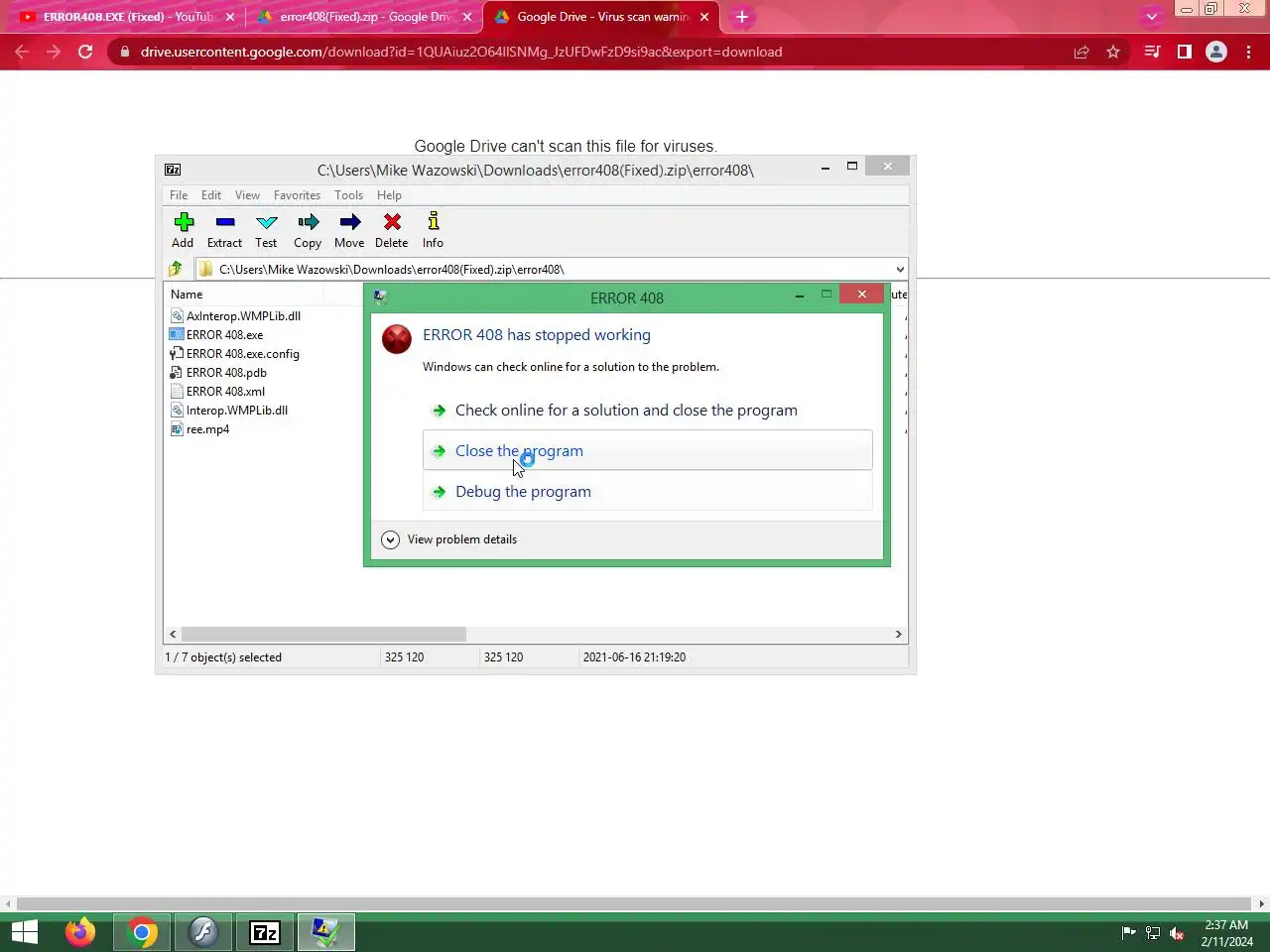Click the share page icon in address bar
1270x952 pixels.
[1081, 52]
